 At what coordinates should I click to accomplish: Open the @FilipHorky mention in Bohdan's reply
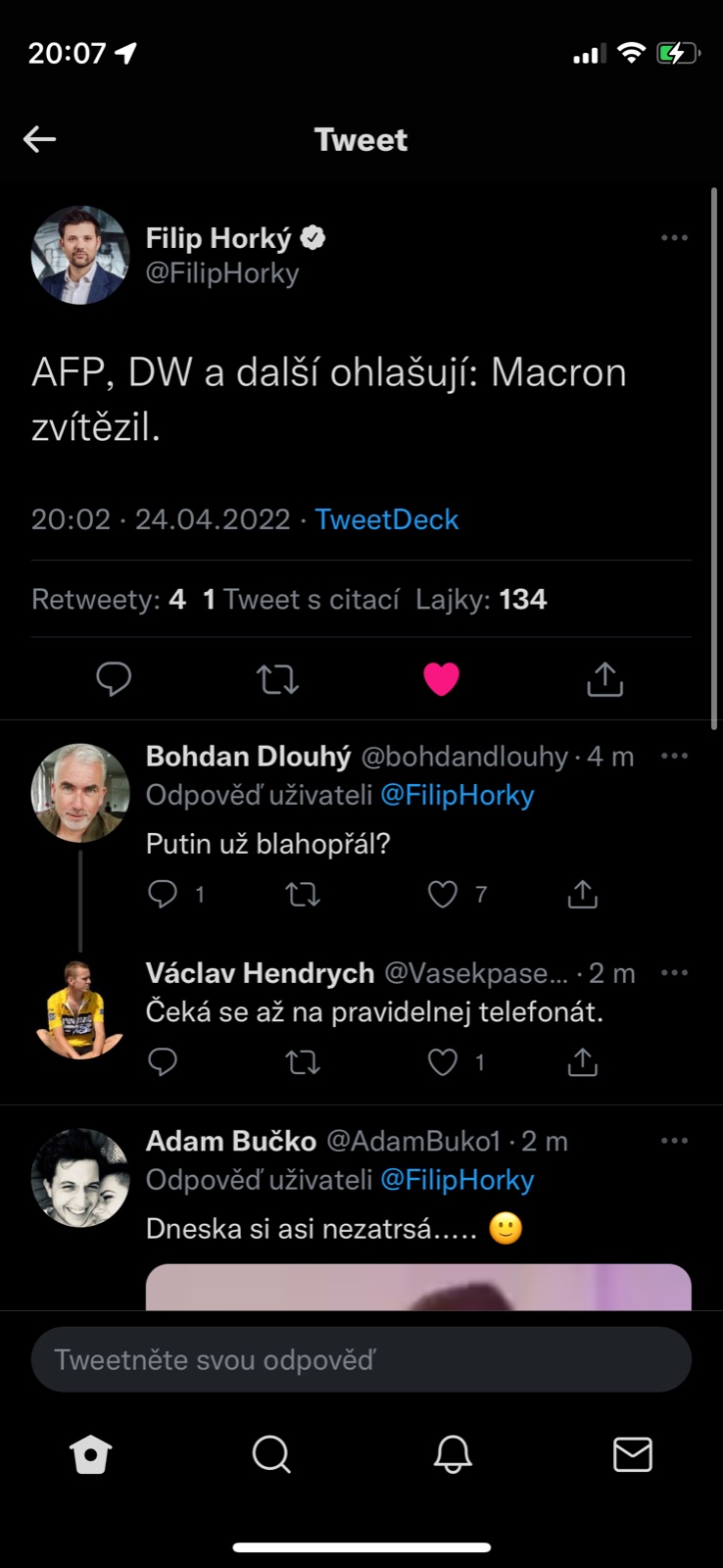457,795
